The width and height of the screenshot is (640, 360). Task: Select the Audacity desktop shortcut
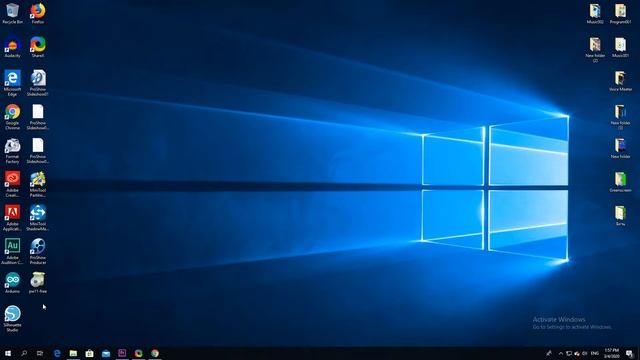(x=12, y=47)
